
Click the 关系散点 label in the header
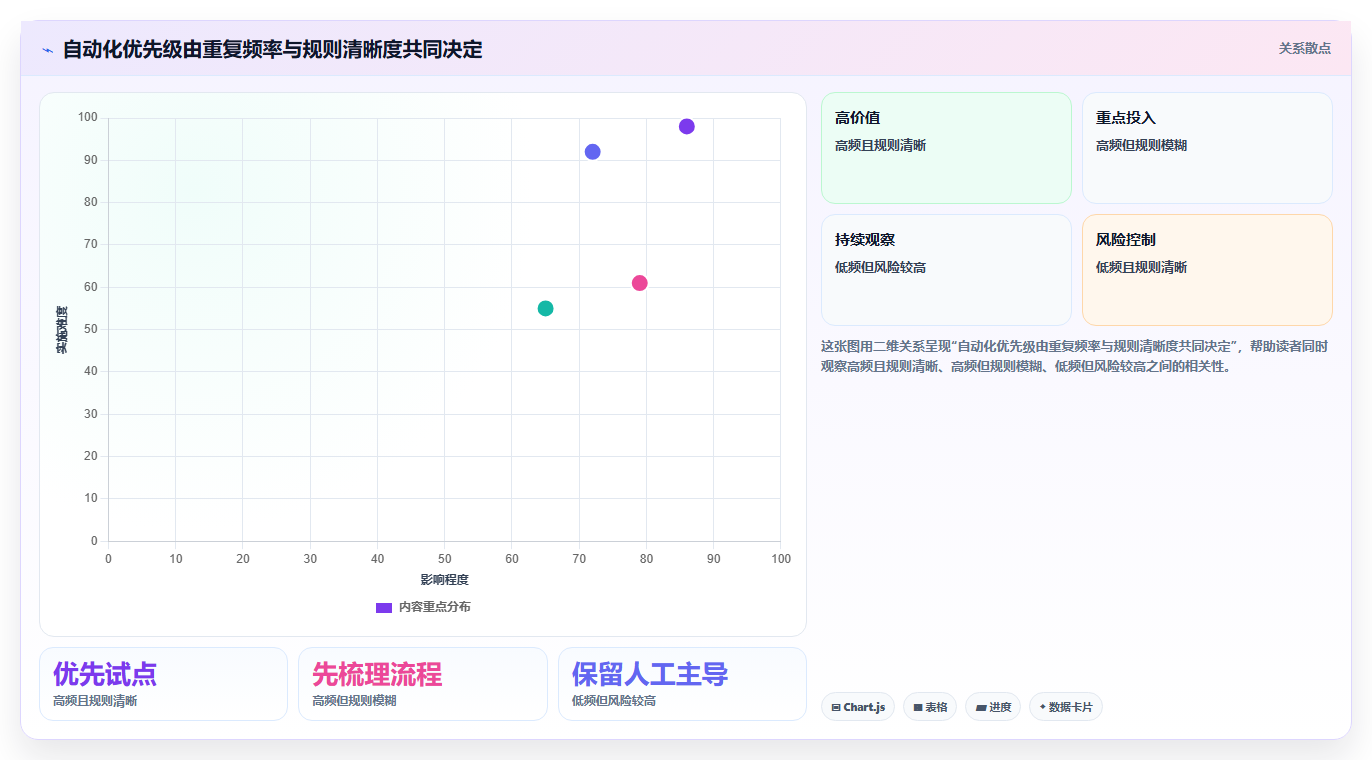coord(1305,48)
